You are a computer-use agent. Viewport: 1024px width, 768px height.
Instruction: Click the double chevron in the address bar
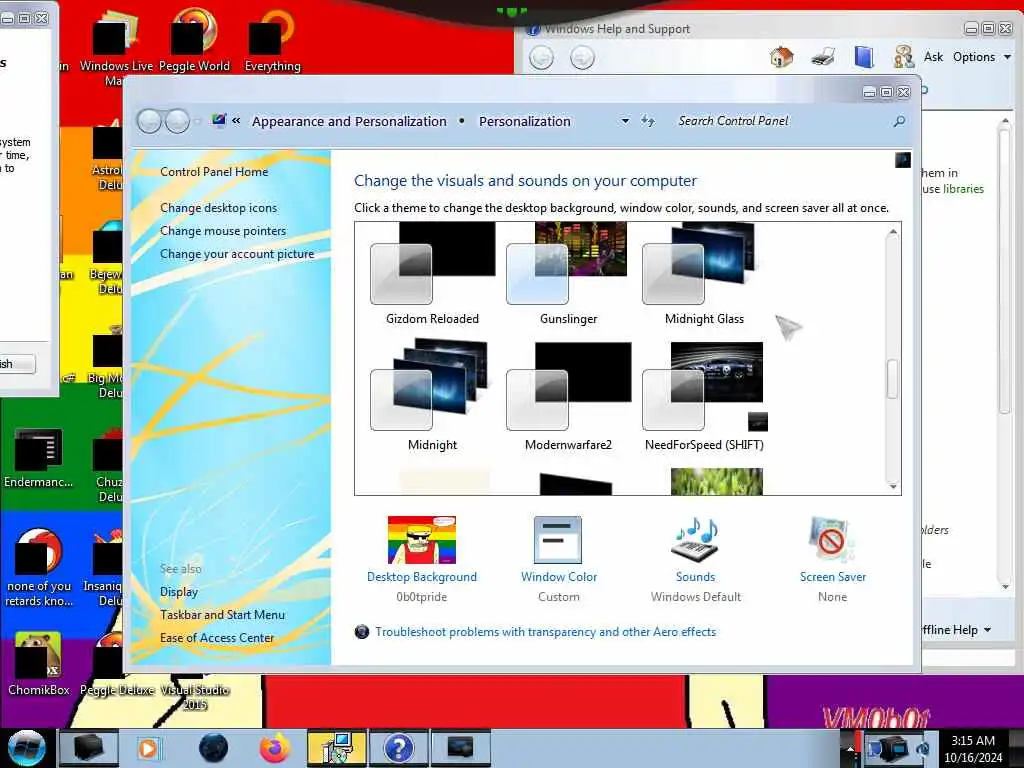pos(236,121)
